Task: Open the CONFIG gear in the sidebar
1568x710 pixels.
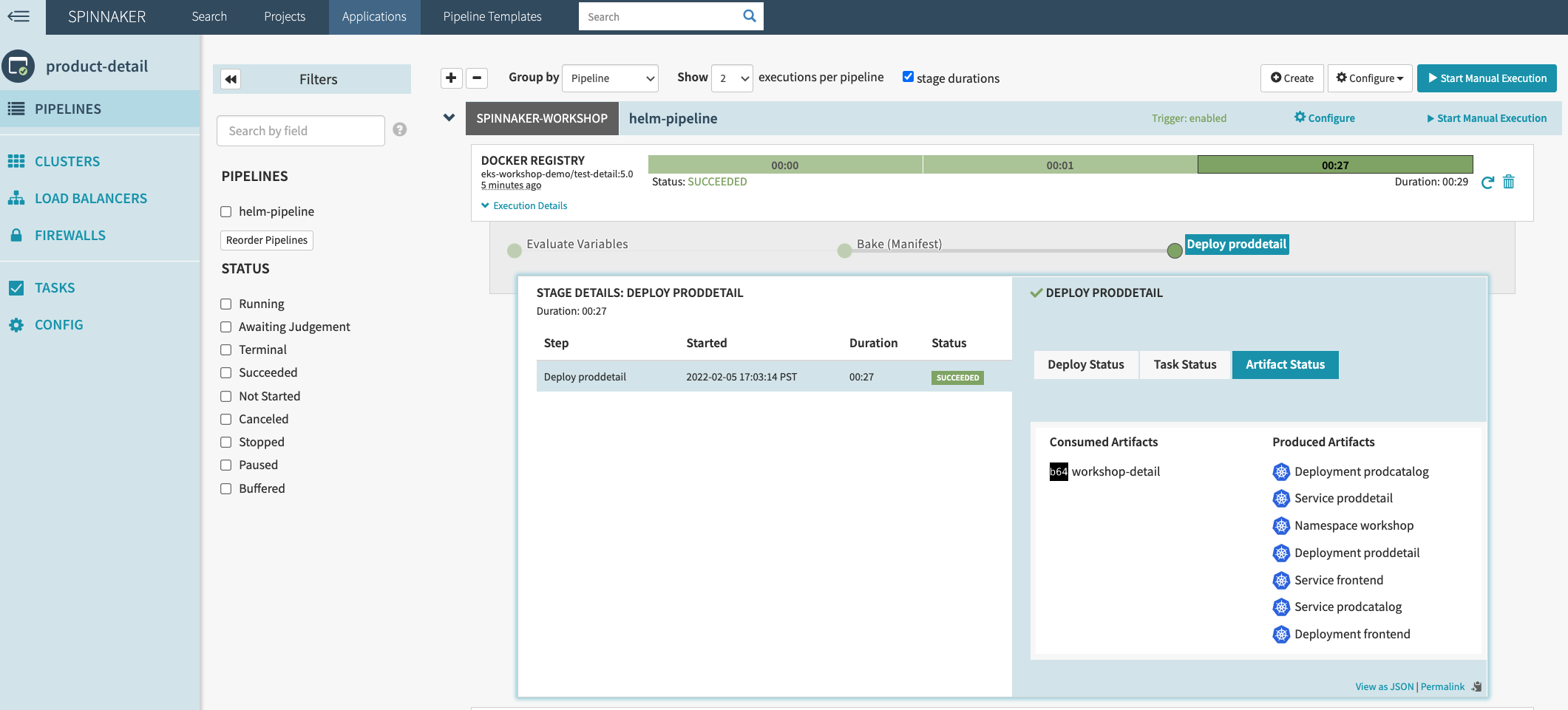Action: pyautogui.click(x=16, y=324)
